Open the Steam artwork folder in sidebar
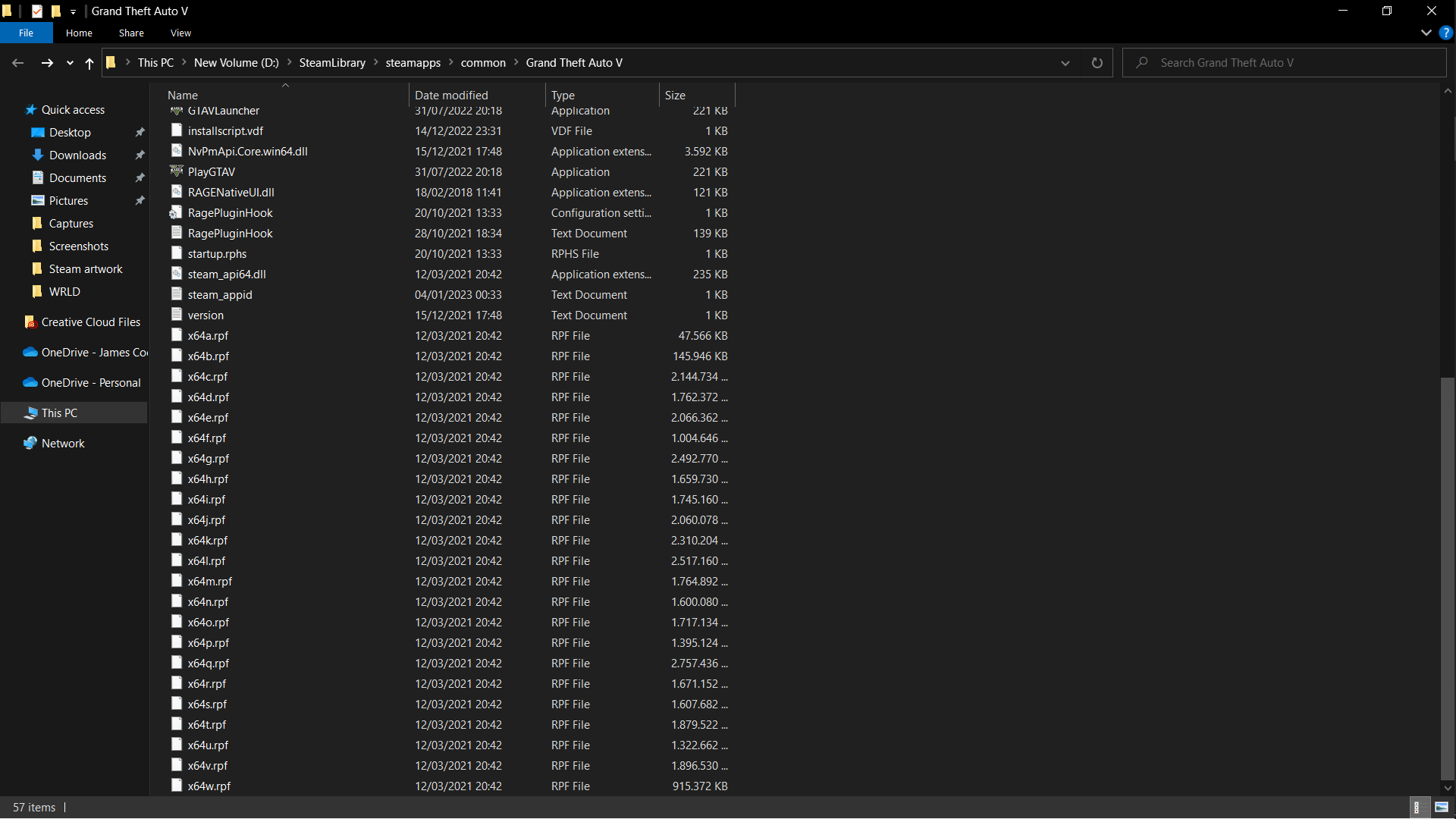 click(86, 269)
